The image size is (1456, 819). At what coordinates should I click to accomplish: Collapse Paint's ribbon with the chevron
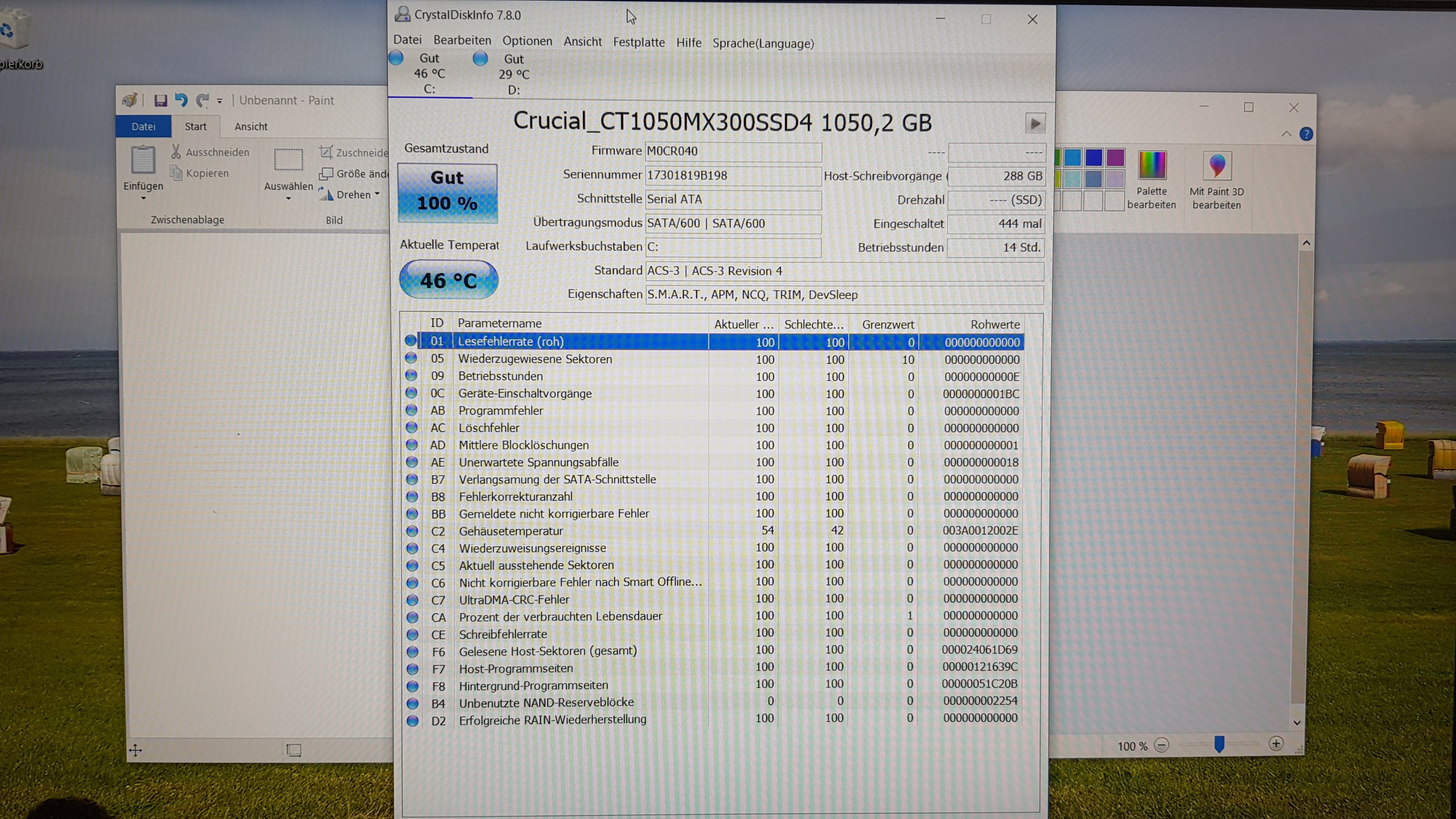point(1287,134)
